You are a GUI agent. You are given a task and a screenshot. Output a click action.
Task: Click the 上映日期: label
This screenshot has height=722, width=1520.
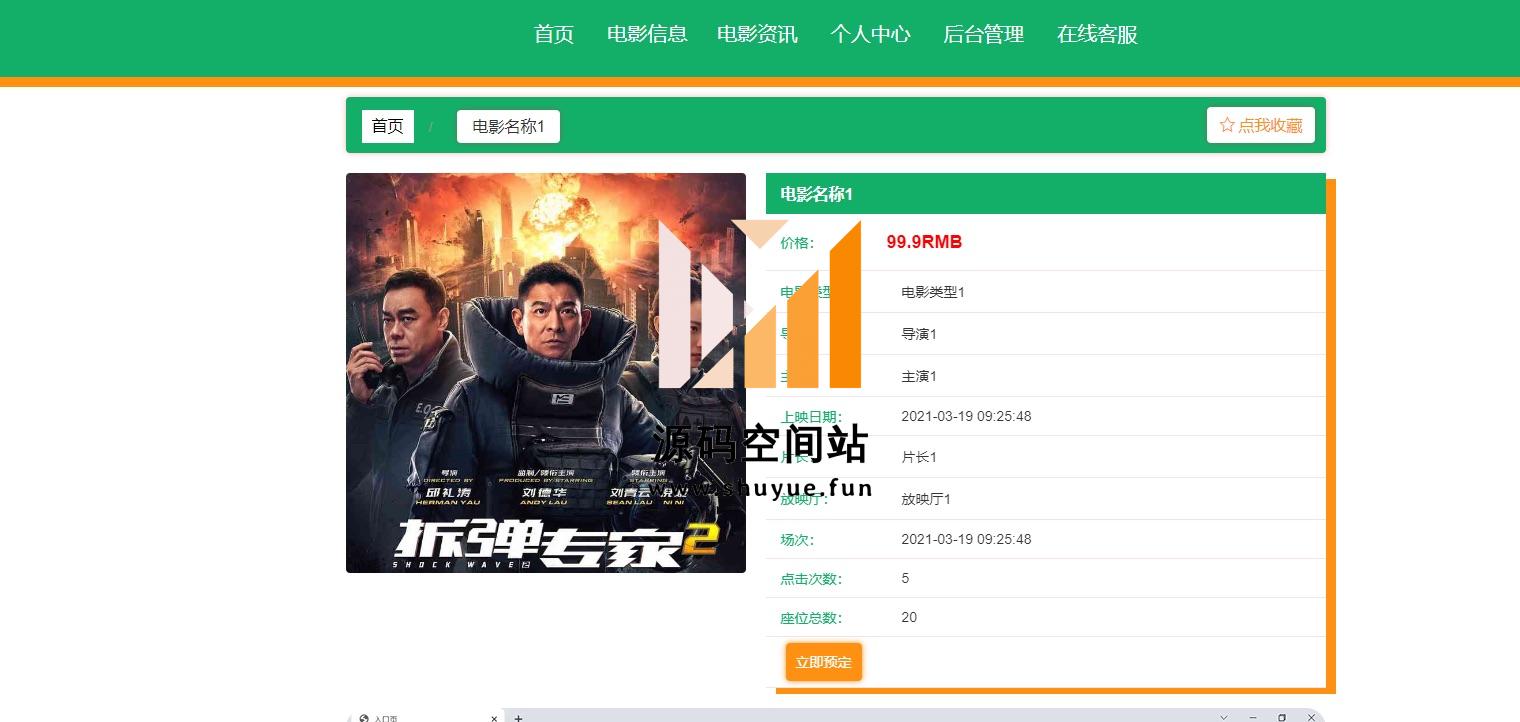(x=811, y=417)
